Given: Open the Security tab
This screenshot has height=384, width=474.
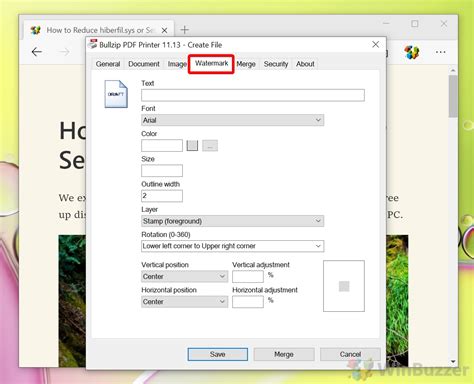Looking at the screenshot, I should (276, 64).
